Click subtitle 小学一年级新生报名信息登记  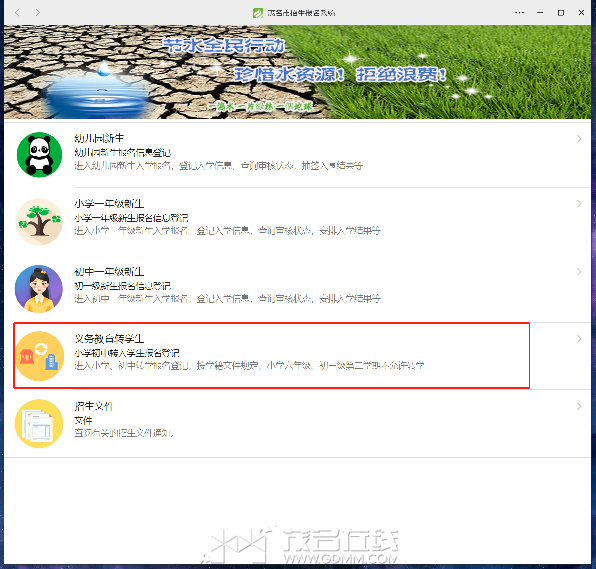click(131, 218)
